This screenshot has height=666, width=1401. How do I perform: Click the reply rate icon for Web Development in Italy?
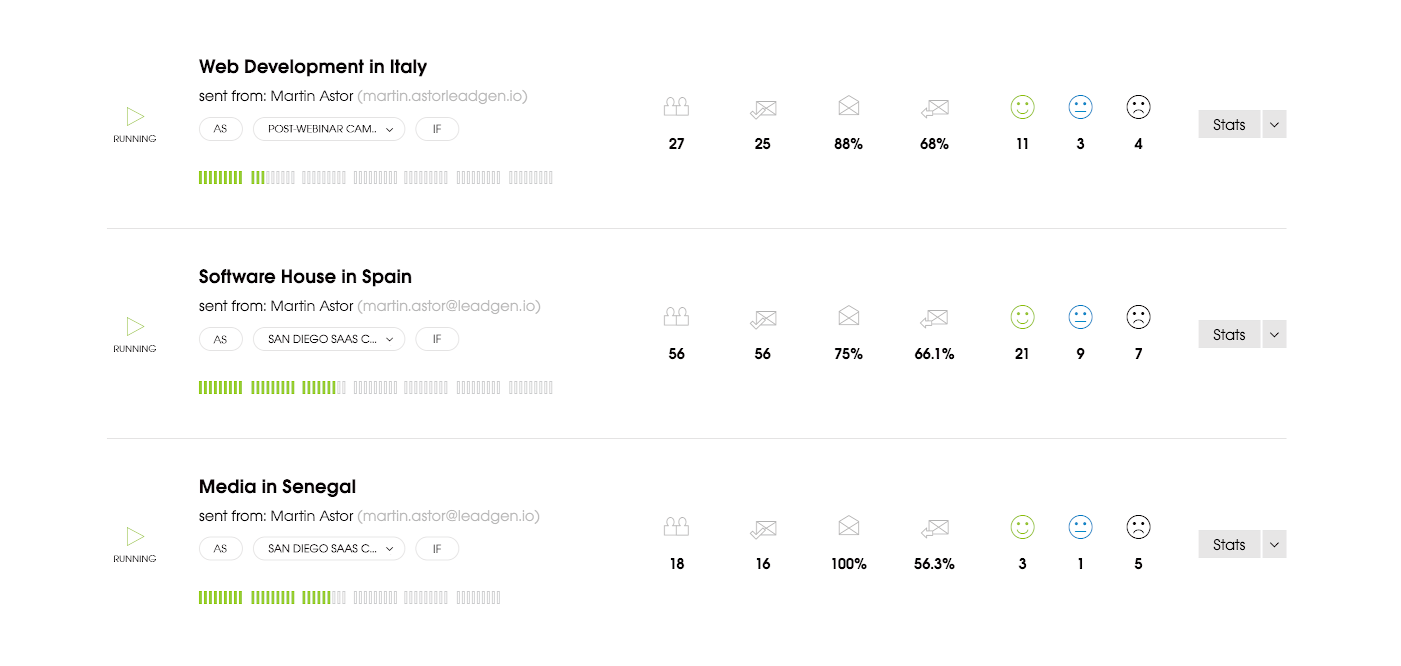pyautogui.click(x=935, y=108)
